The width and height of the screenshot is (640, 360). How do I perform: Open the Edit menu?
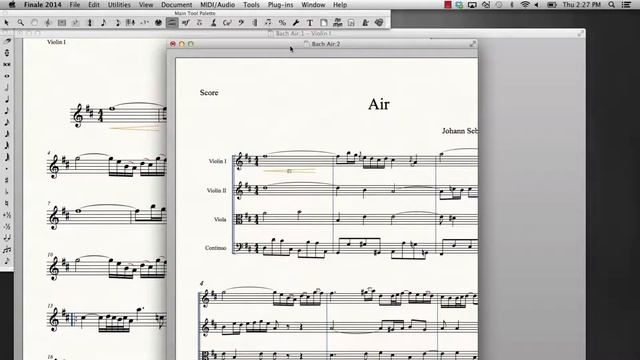94,5
